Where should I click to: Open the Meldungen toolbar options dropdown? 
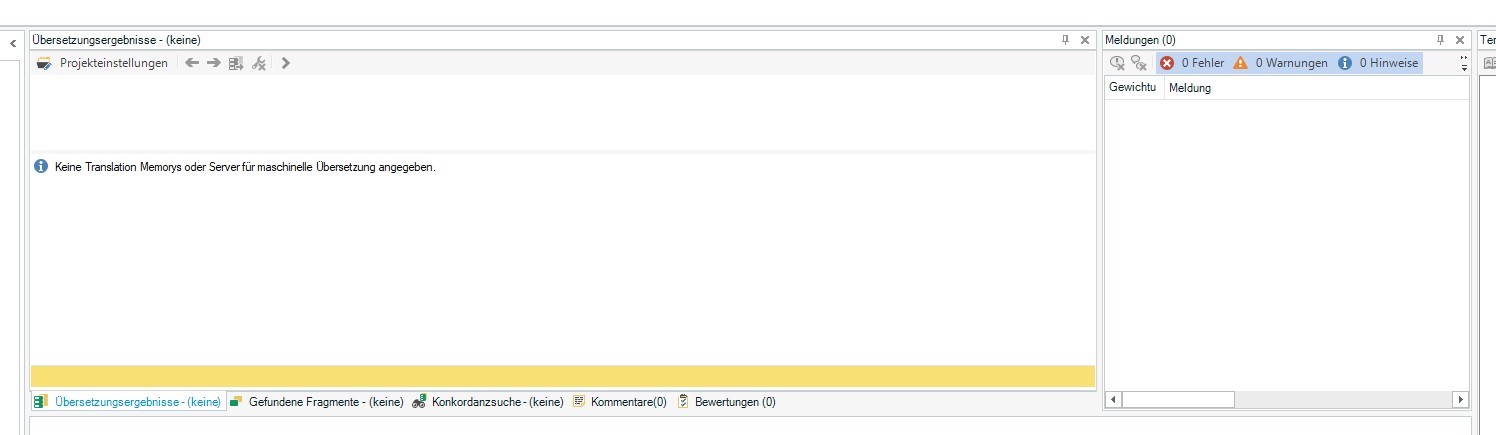(1464, 64)
